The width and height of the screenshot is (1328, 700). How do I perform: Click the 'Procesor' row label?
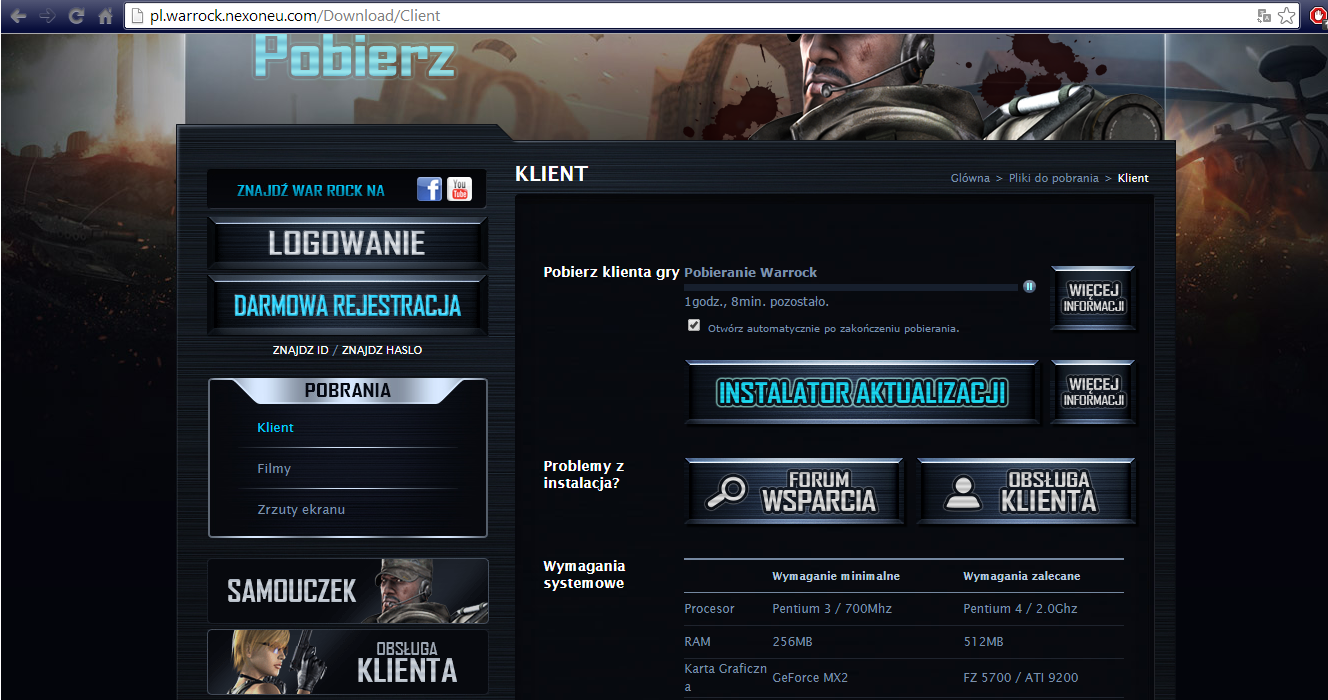coord(709,608)
